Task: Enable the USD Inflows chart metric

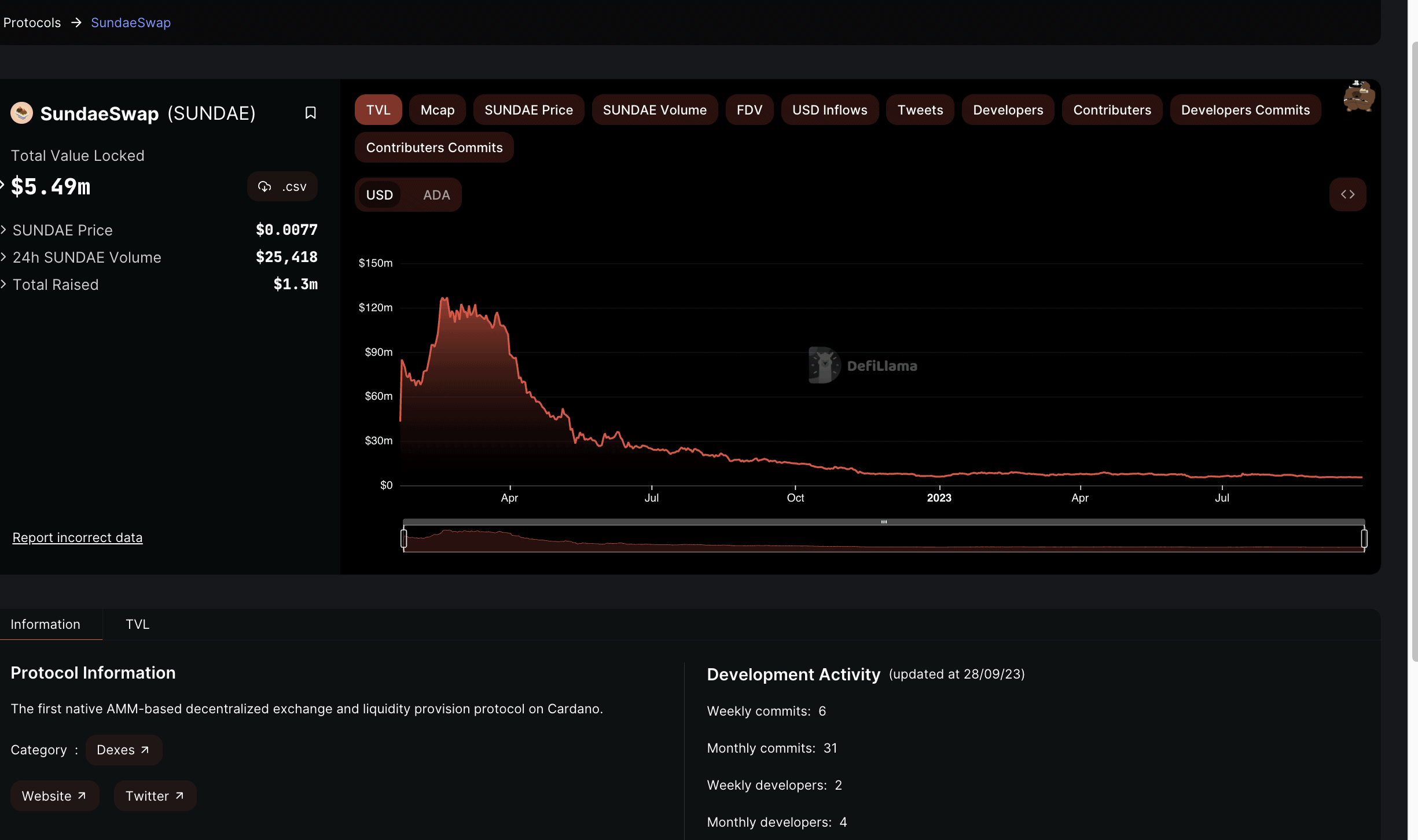Action: tap(829, 110)
